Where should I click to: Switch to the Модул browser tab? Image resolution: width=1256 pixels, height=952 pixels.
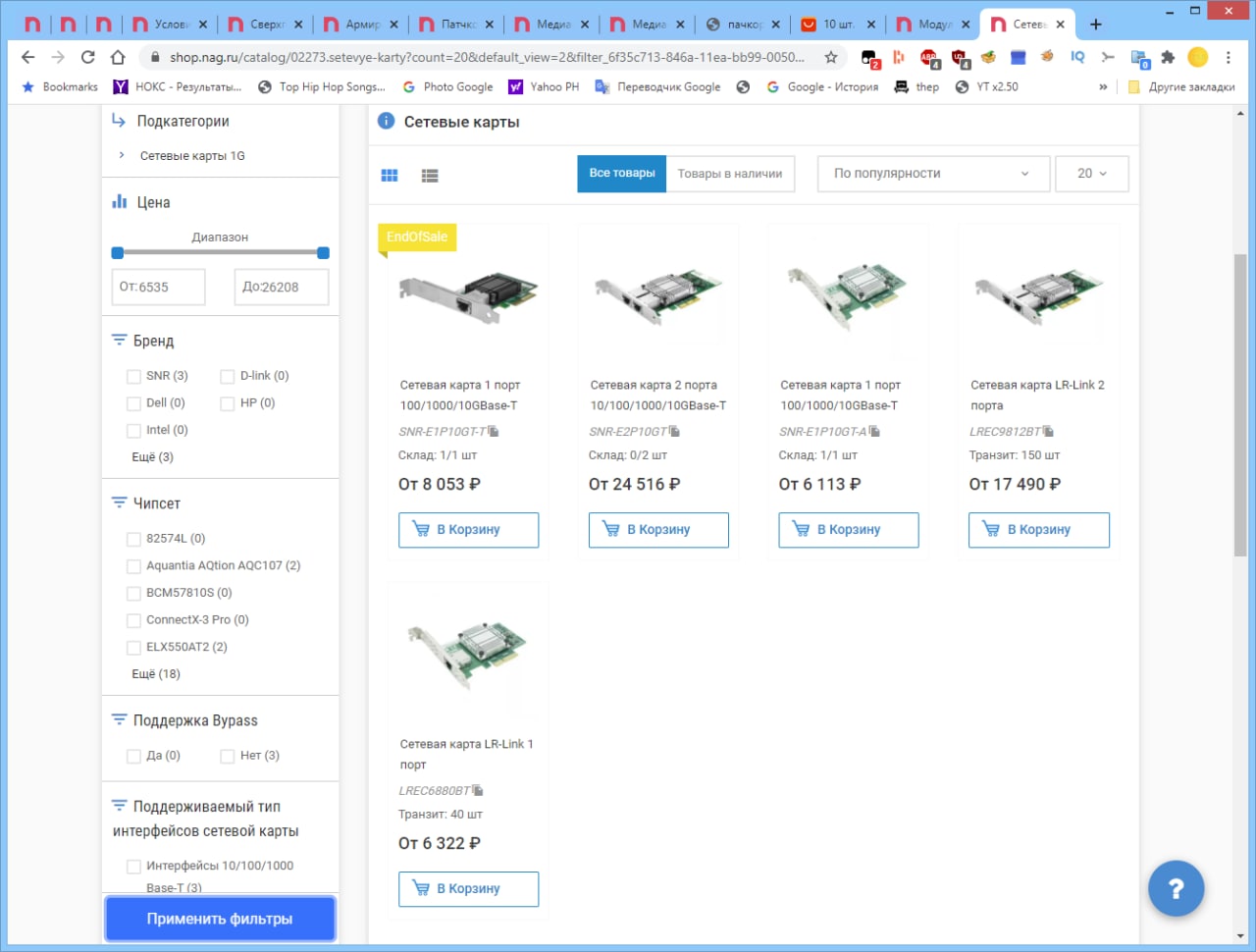point(933,24)
